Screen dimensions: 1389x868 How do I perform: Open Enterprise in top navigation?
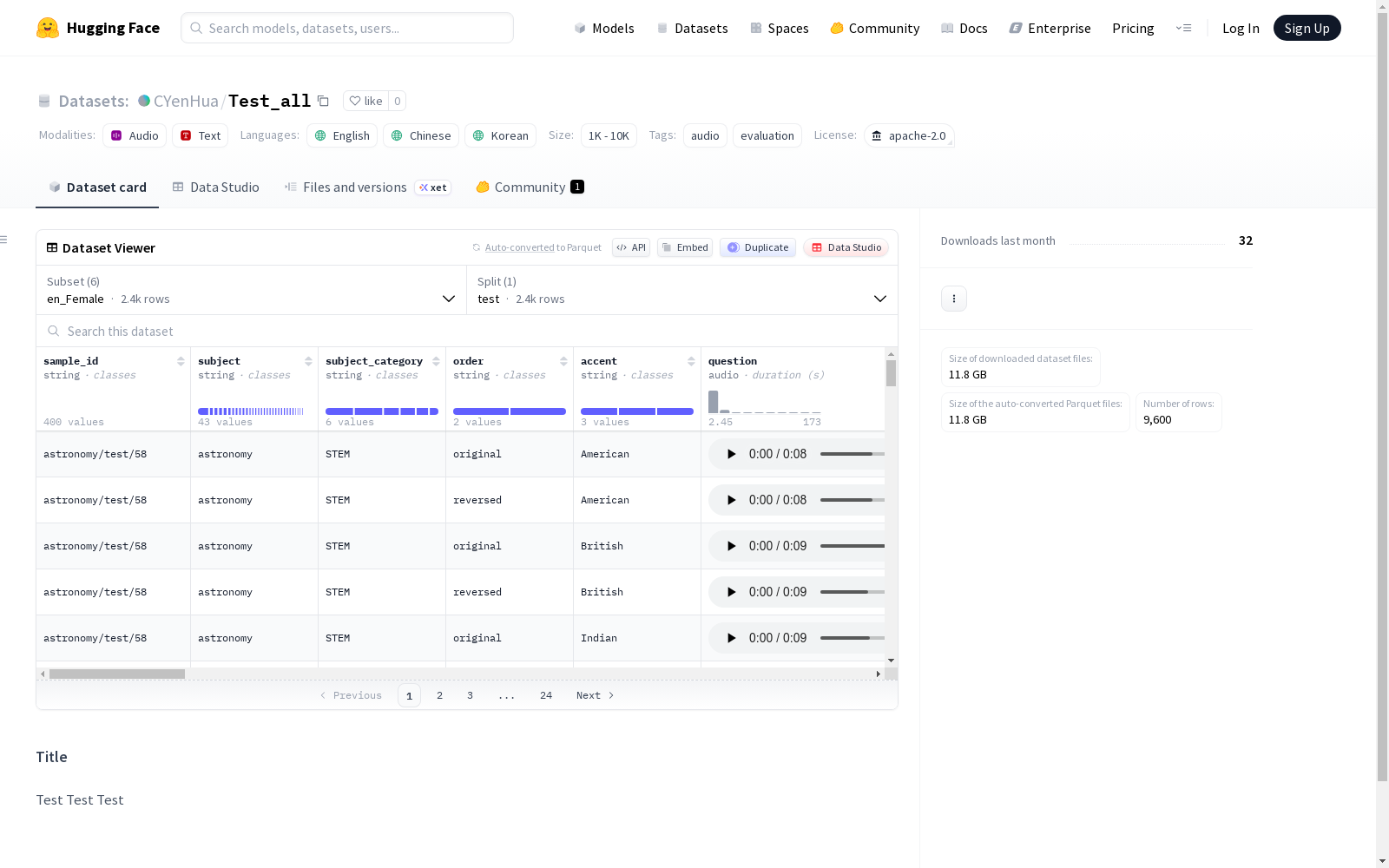[1050, 28]
